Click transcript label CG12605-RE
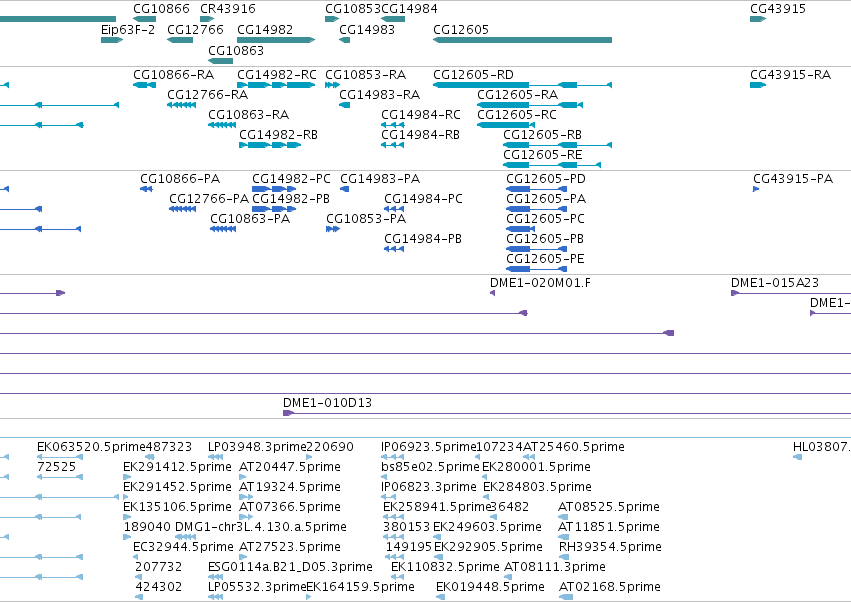Screen dimensions: 851x602 pos(543,155)
